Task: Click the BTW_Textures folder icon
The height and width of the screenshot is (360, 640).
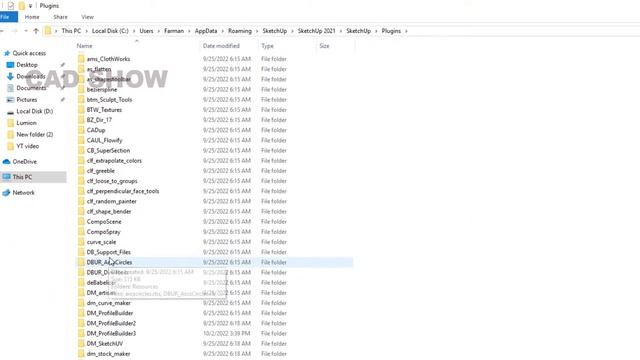Action: [81, 110]
